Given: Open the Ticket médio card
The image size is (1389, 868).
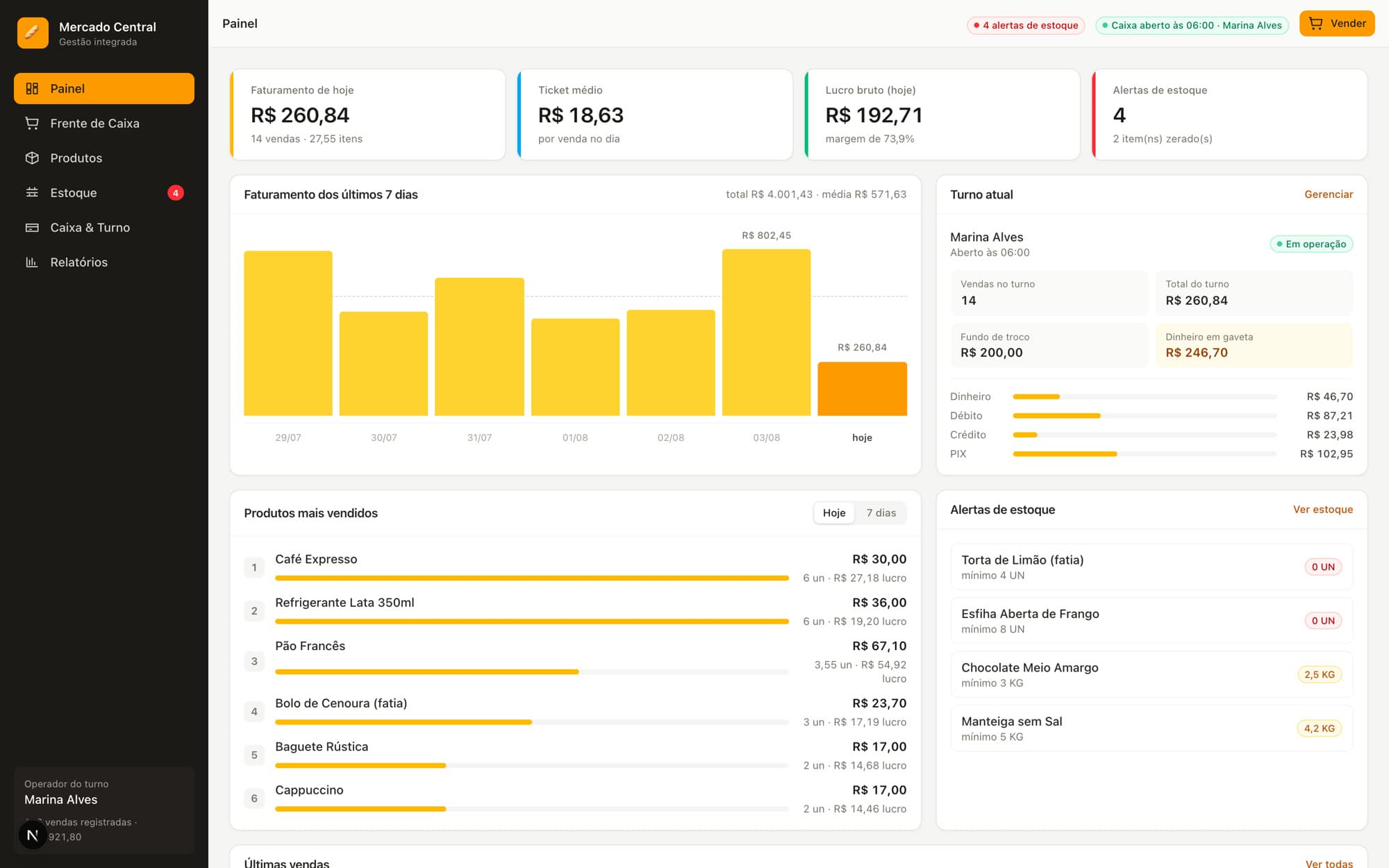Looking at the screenshot, I should pos(655,115).
